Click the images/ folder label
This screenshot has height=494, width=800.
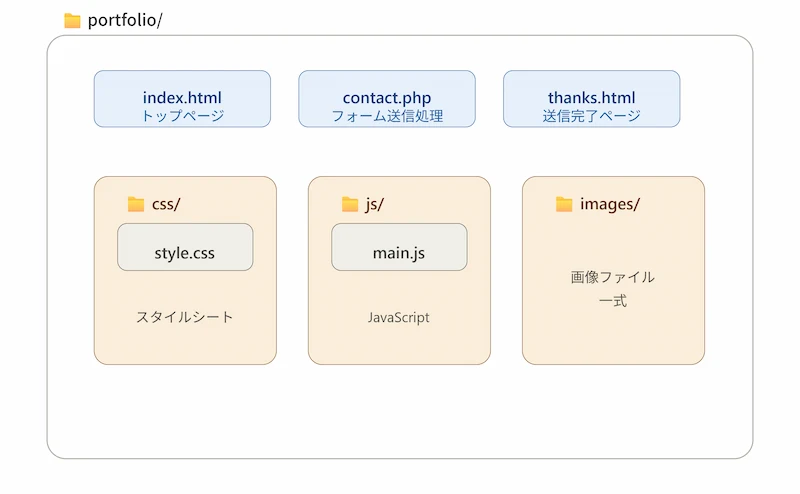point(610,204)
